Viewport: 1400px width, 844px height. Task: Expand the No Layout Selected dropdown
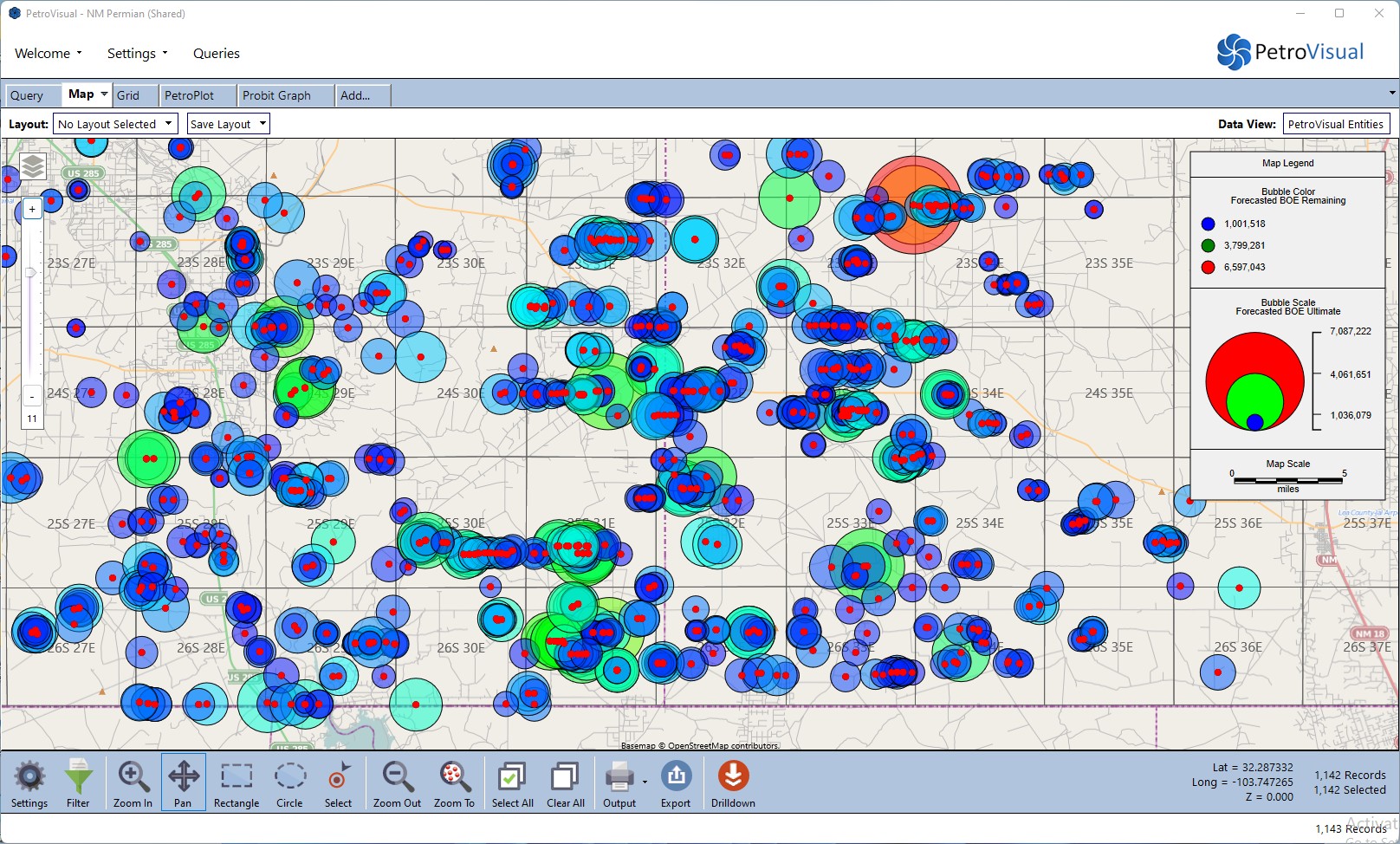click(115, 124)
